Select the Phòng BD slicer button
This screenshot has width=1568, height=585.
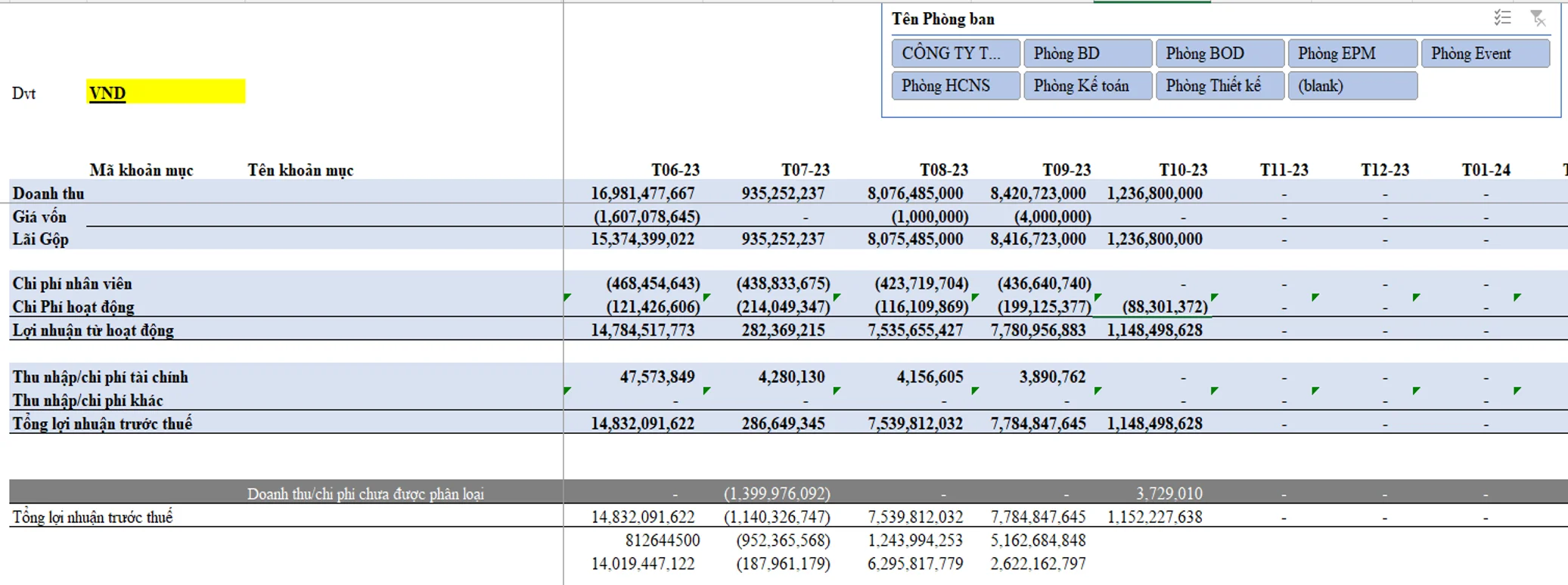pos(1087,54)
